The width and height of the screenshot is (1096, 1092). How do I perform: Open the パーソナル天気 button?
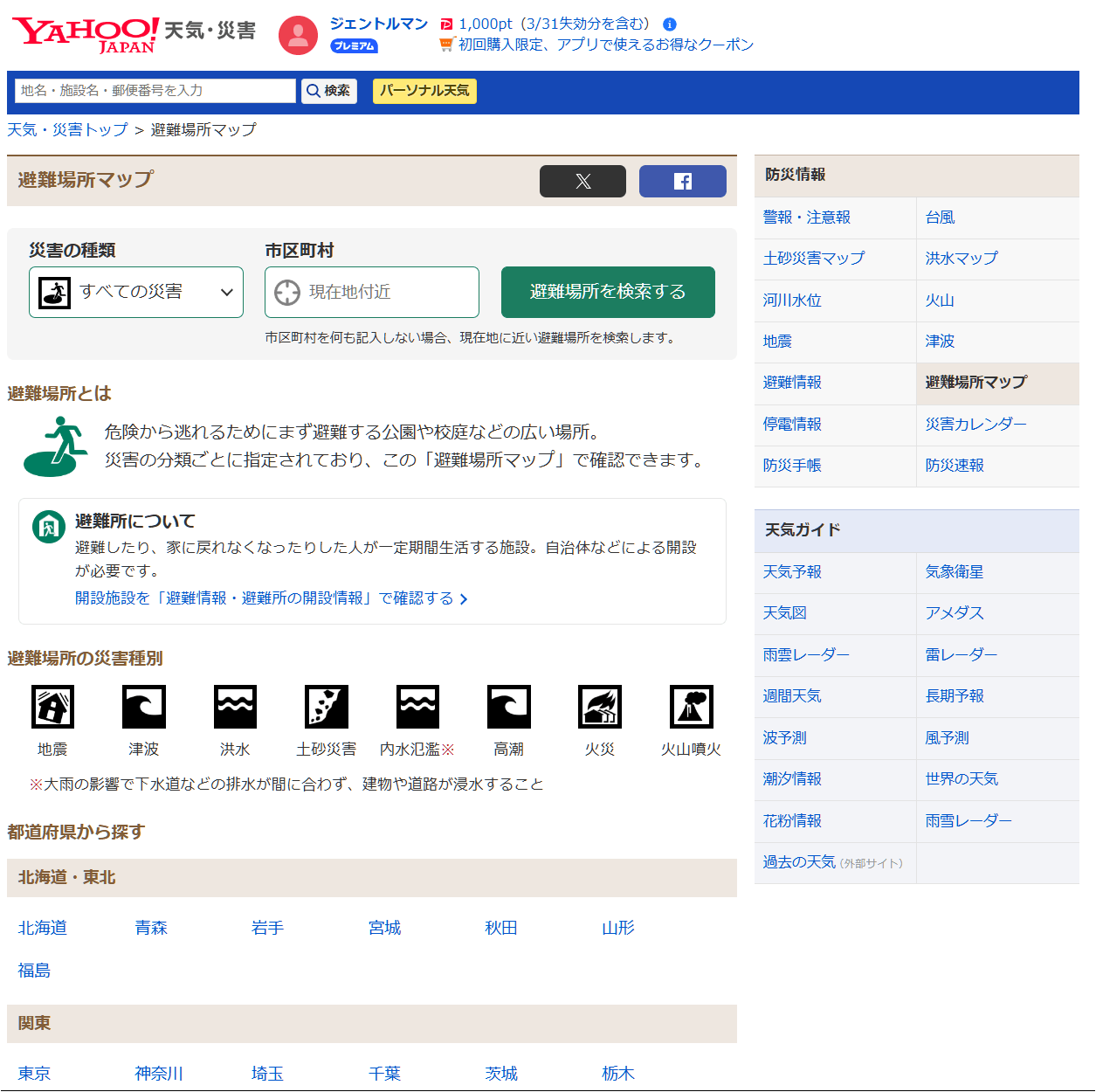coord(424,91)
